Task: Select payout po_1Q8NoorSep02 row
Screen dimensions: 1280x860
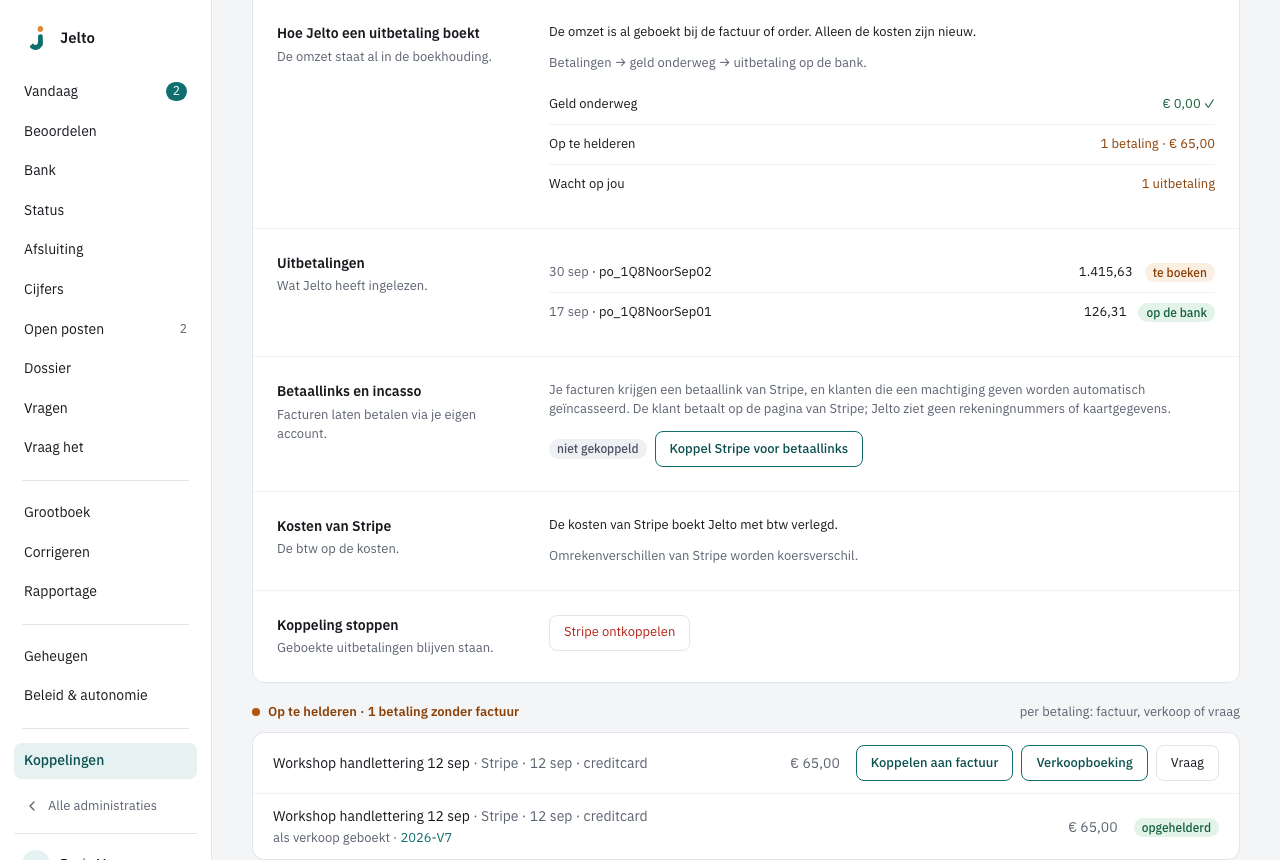Action: click(882, 272)
